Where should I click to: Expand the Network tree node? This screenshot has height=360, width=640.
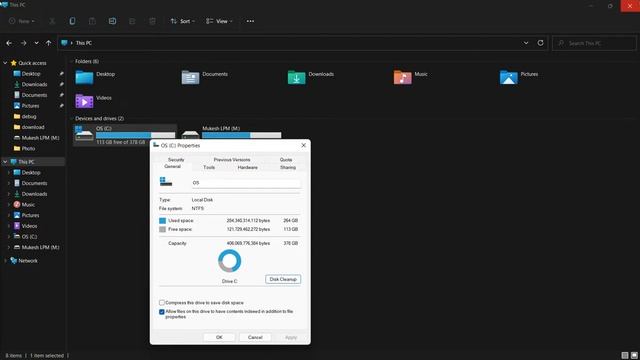pos(5,261)
